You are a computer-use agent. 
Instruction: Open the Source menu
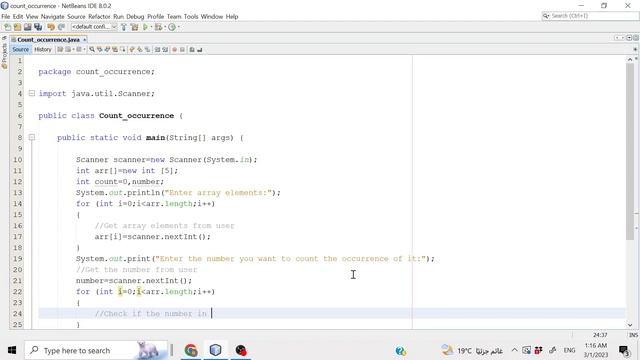pos(76,16)
